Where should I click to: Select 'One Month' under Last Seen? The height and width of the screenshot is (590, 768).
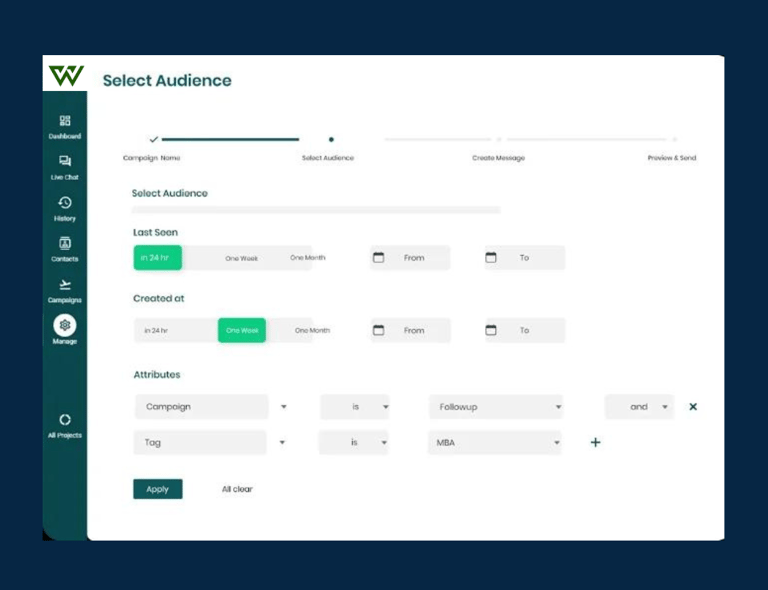coord(308,258)
